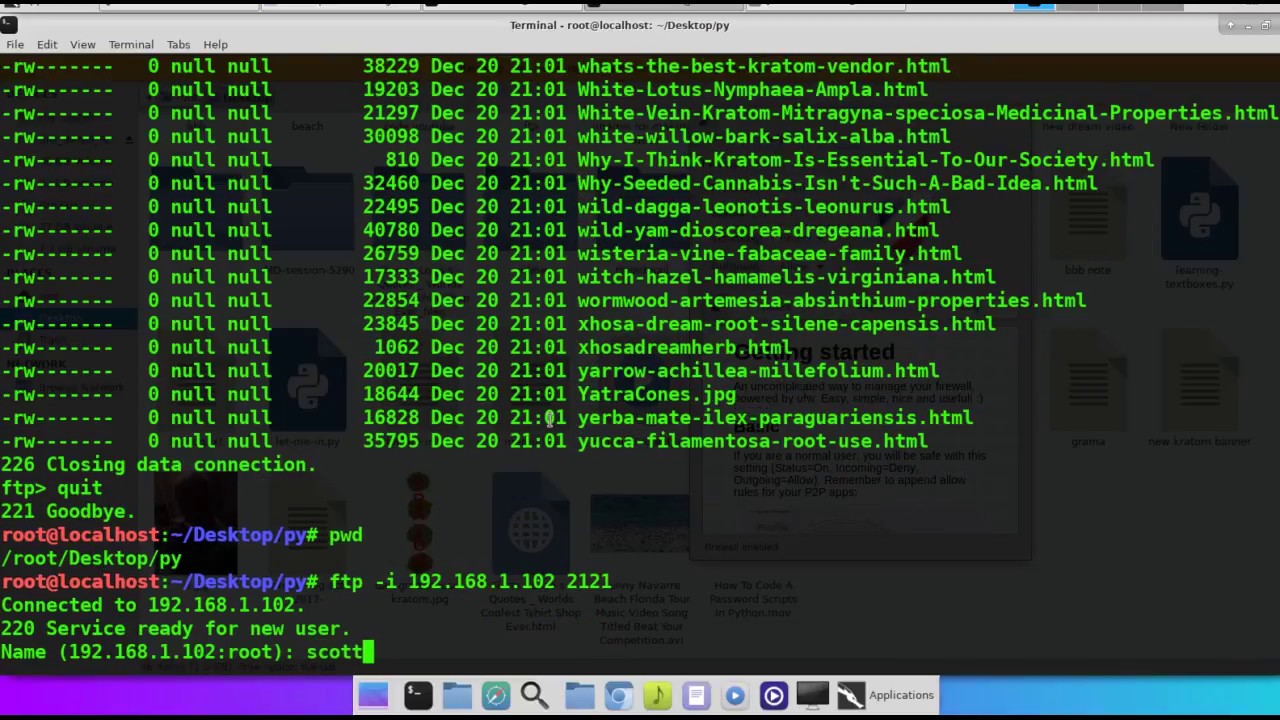Viewport: 1280px width, 720px height.
Task: Click the show desktop icon in dock
Action: click(x=373, y=695)
